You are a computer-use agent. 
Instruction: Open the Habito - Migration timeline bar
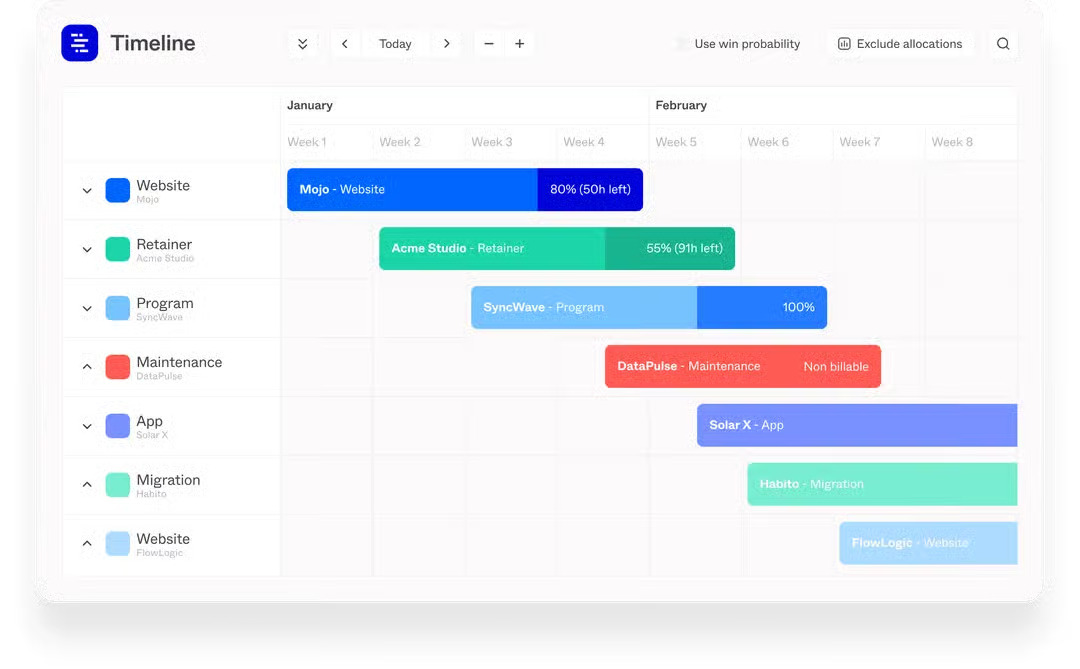pos(882,484)
